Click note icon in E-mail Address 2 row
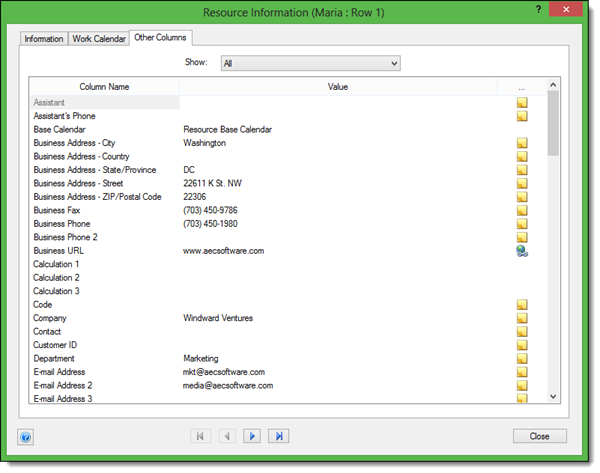The width and height of the screenshot is (600, 473). pos(521,386)
